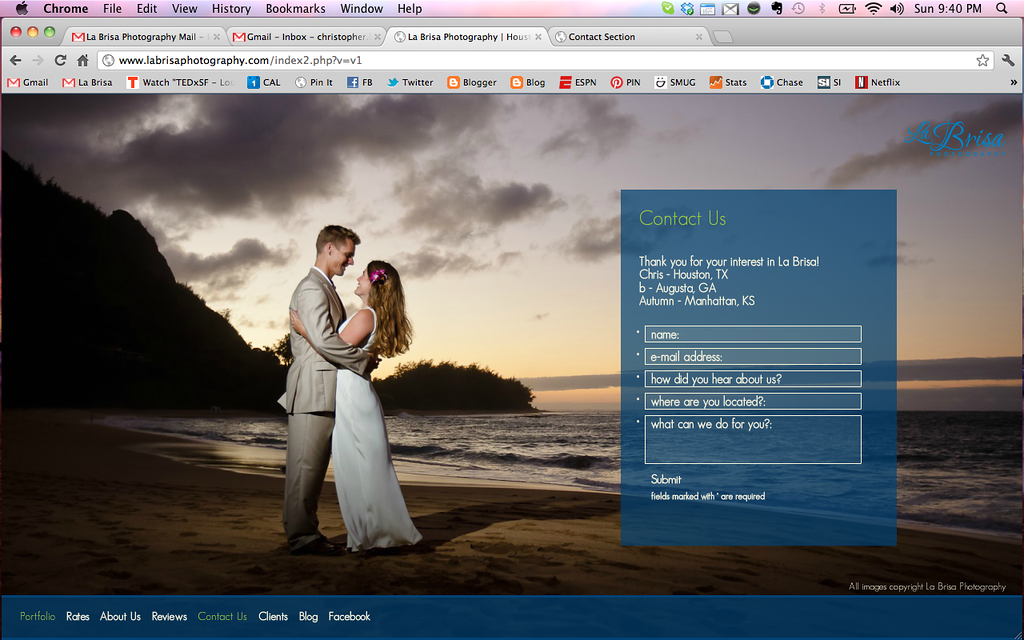
Task: Open the Portfolio footer link
Action: coord(37,616)
